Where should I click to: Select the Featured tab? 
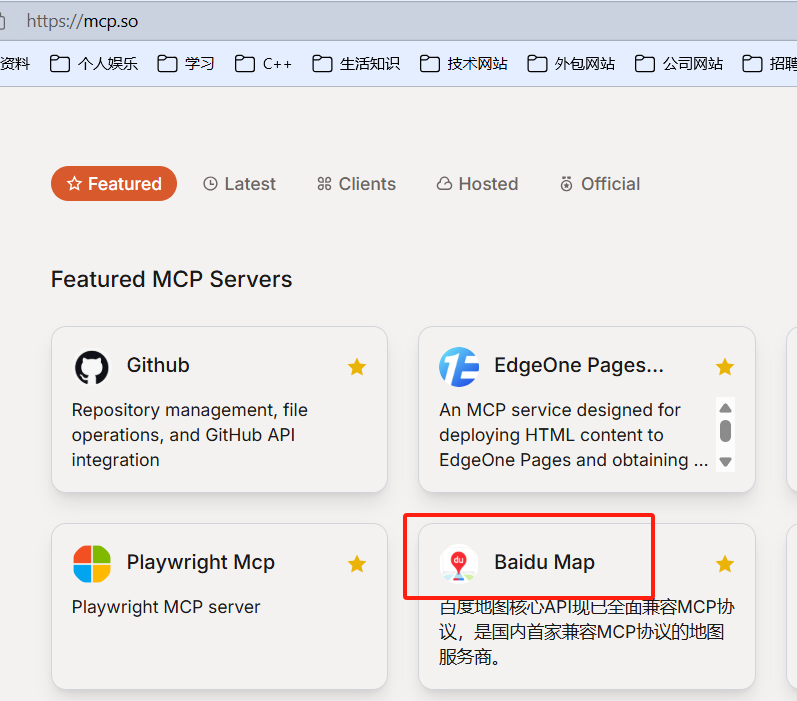coord(114,184)
